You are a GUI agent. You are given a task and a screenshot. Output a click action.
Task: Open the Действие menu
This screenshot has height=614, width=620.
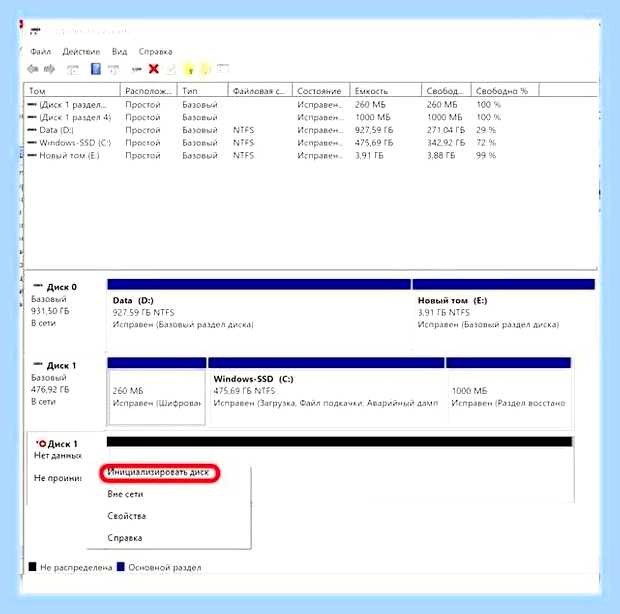[81, 52]
